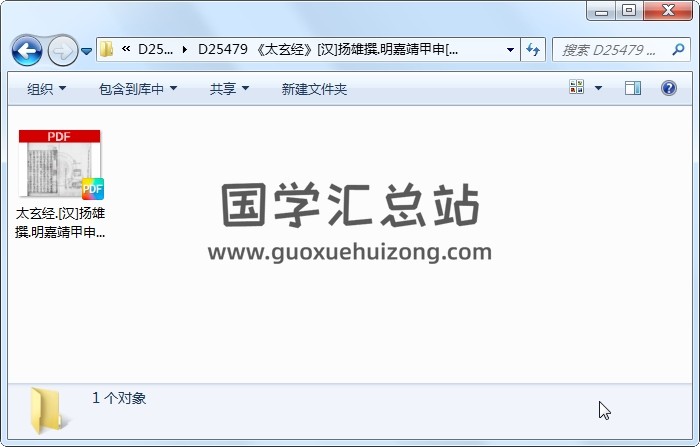700x447 pixels.
Task: Click the change view icon
Action: click(576, 87)
